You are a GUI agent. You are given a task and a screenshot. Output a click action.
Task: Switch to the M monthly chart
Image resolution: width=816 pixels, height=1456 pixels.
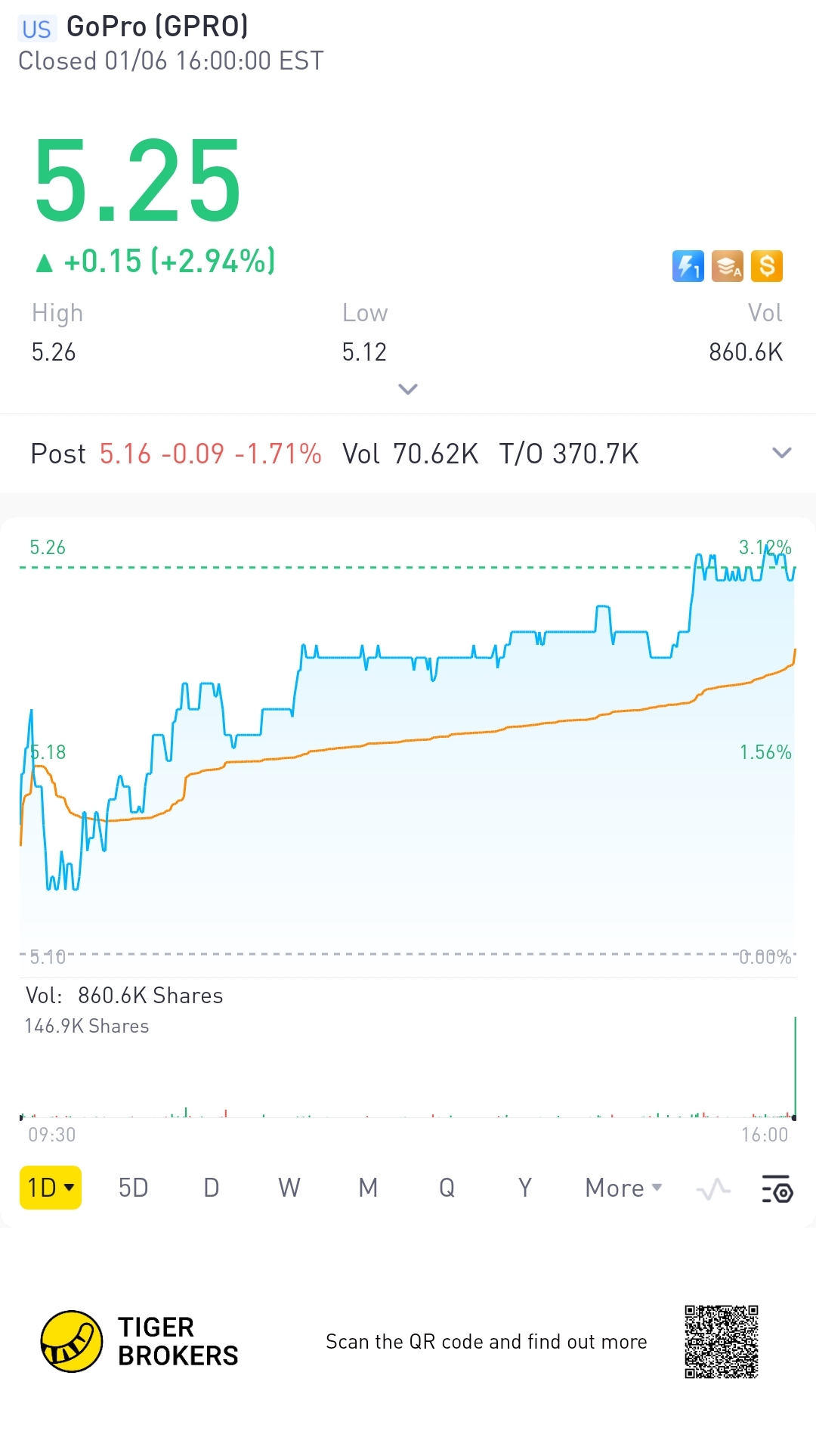368,1188
